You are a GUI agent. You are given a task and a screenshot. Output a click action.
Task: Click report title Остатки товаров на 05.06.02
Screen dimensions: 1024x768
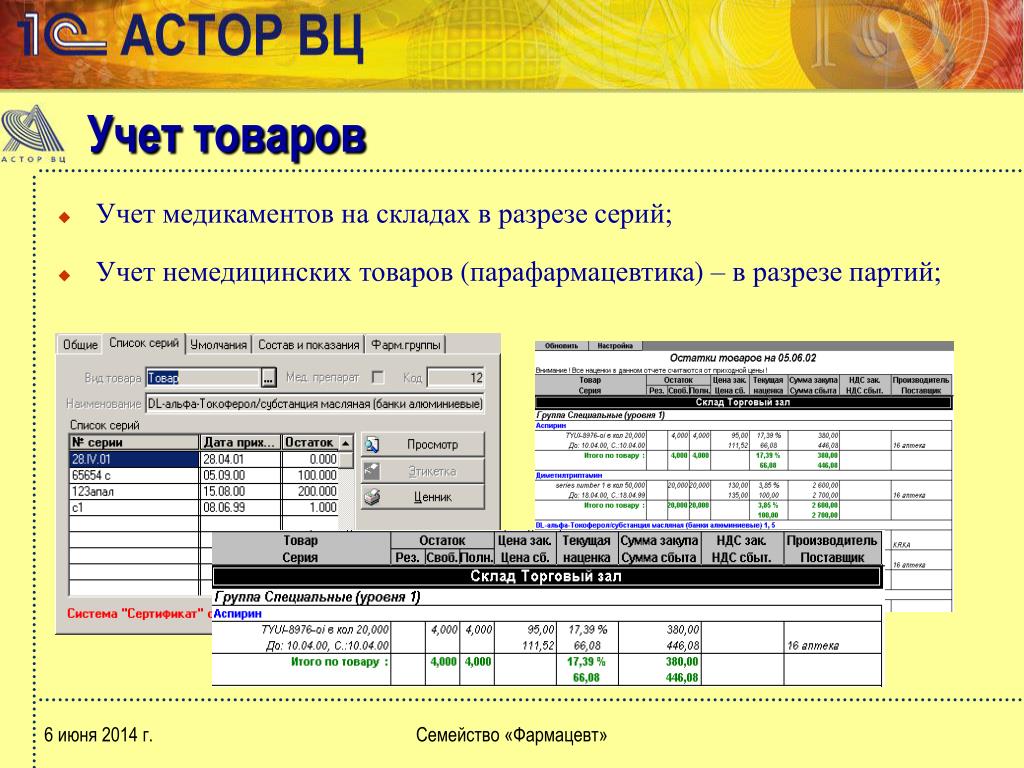[x=743, y=358]
